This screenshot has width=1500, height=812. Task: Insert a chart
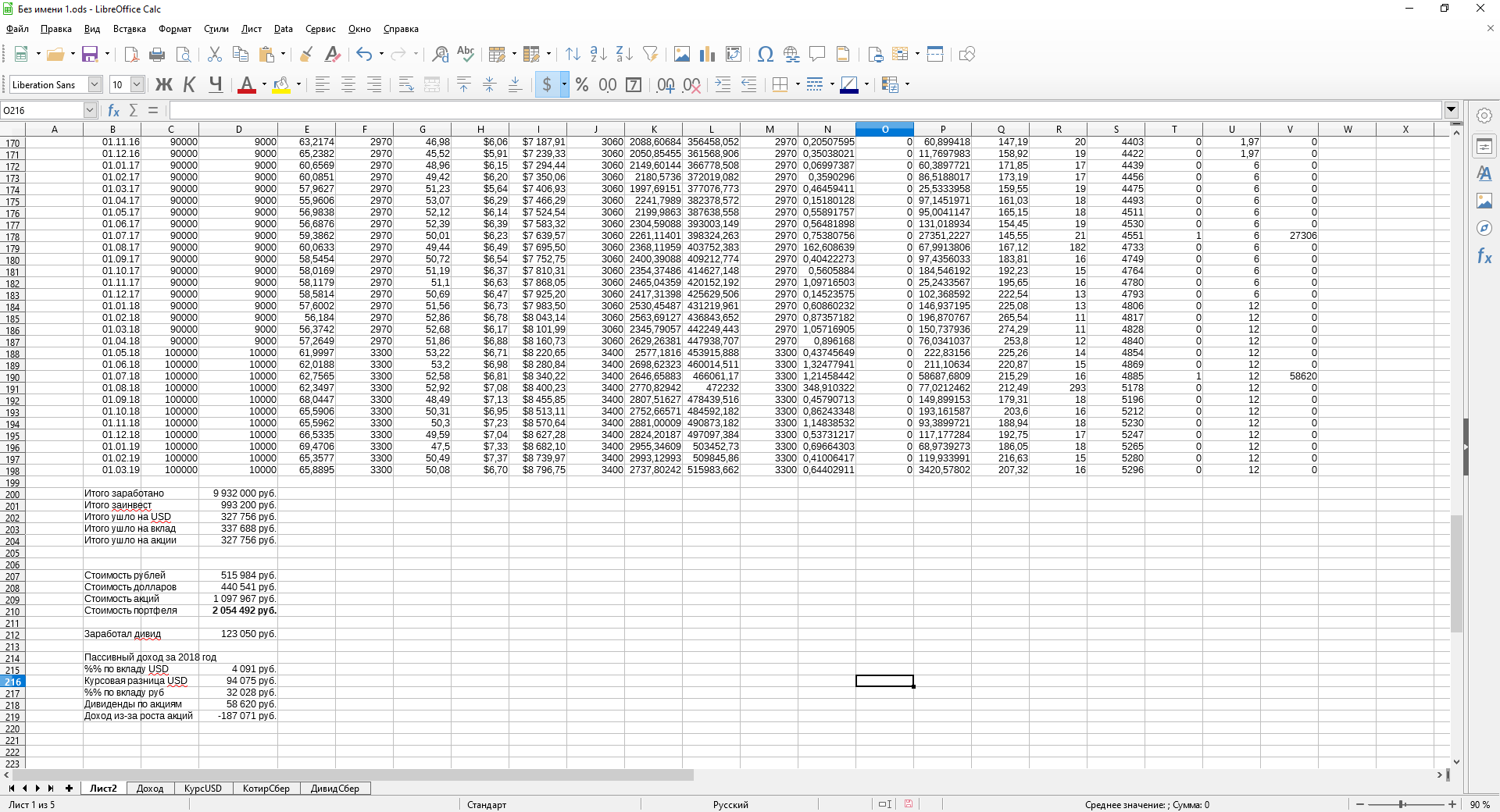(708, 54)
